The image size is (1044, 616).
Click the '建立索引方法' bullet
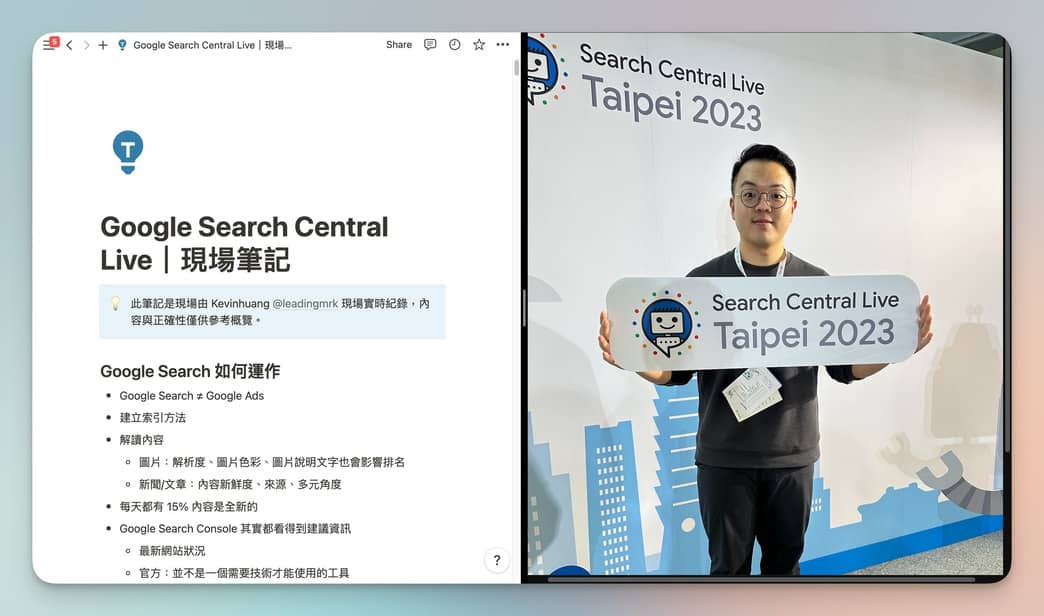[x=152, y=418]
